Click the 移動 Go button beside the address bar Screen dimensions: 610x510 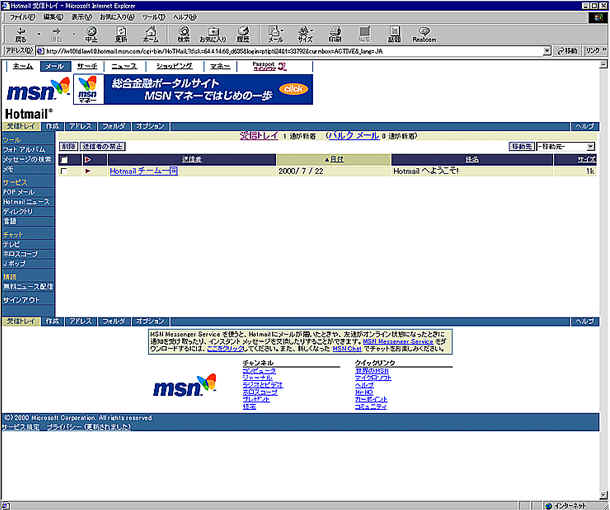pos(568,51)
